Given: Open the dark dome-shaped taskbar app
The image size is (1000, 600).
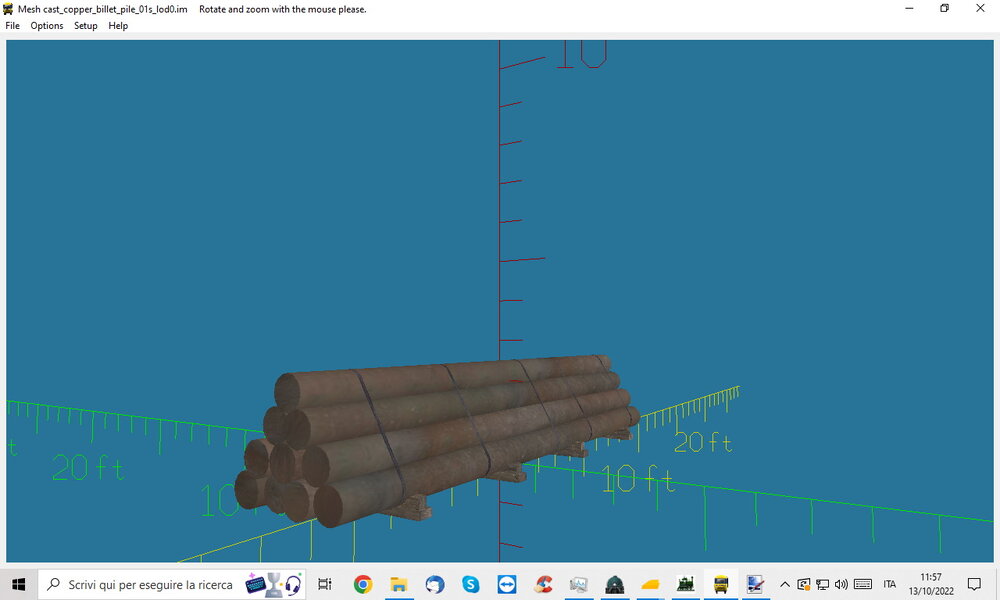Looking at the screenshot, I should pyautogui.click(x=615, y=584).
